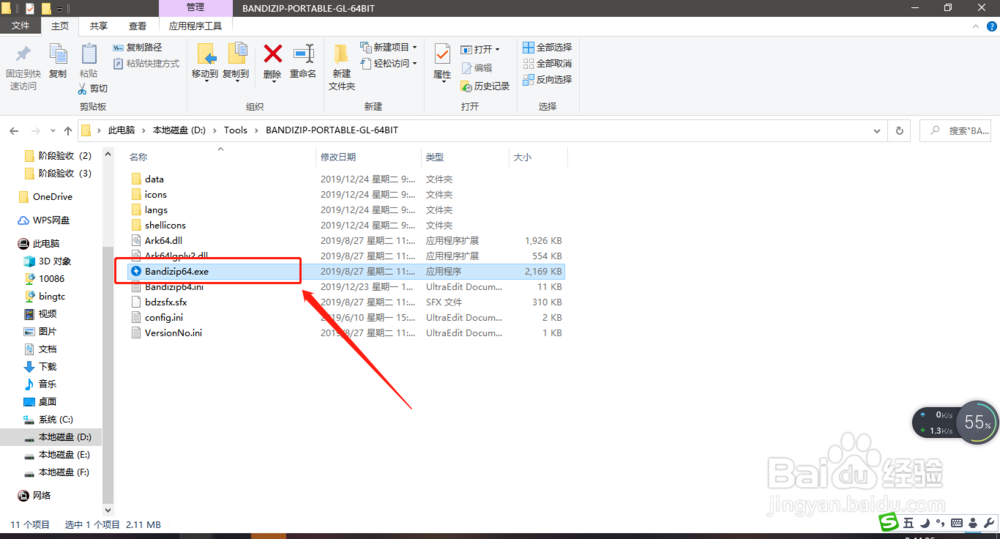Click the navigation pane scrollbar down arrow
1000x539 pixels.
[x=108, y=510]
